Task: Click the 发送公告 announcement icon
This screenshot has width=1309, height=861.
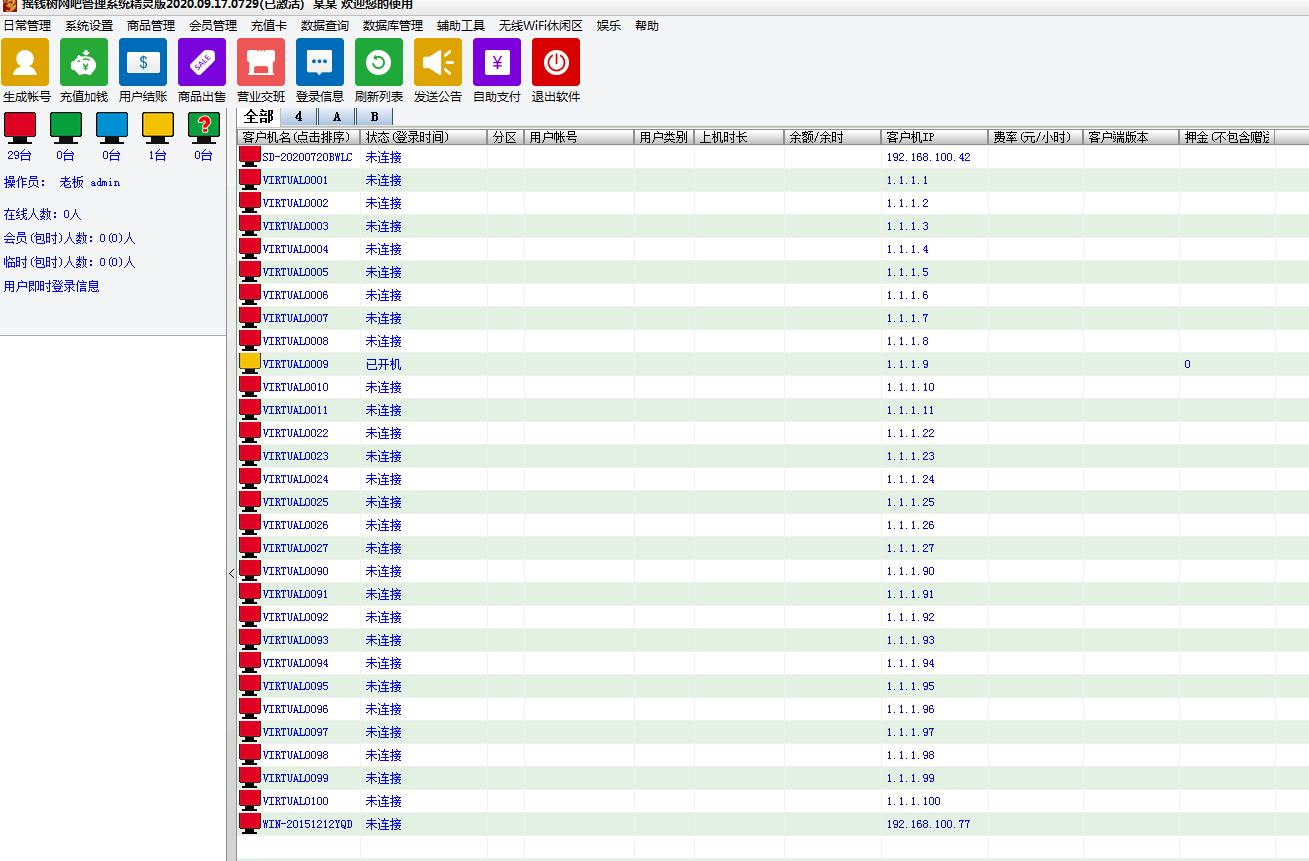Action: point(438,63)
